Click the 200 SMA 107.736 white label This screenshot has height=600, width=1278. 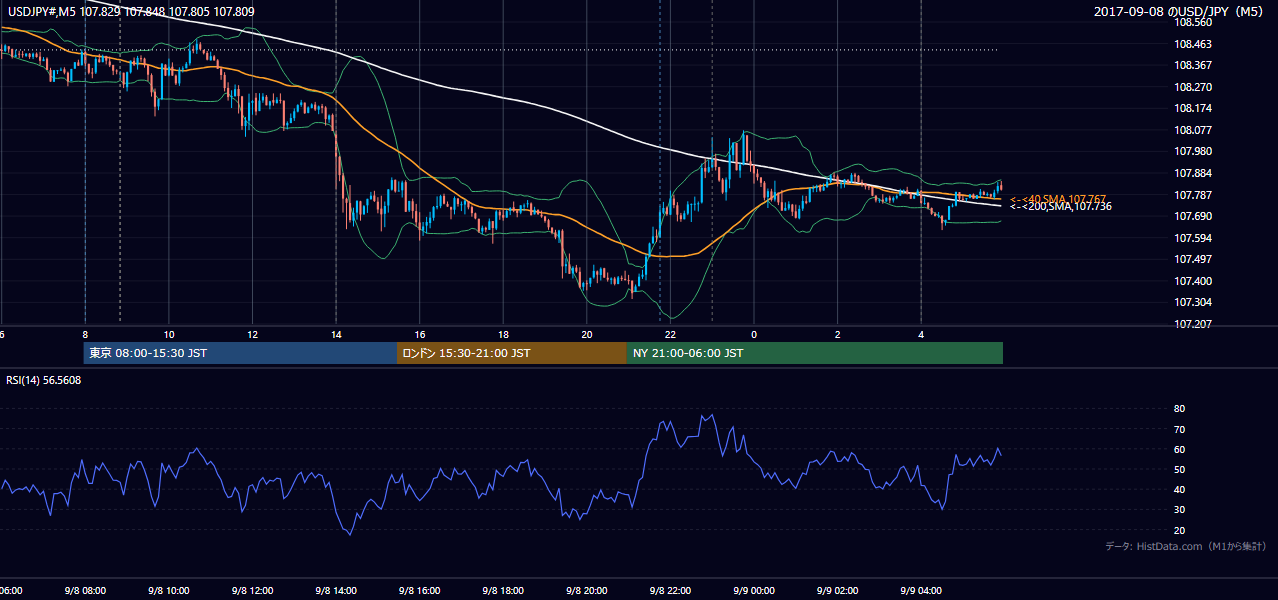[x=1061, y=207]
